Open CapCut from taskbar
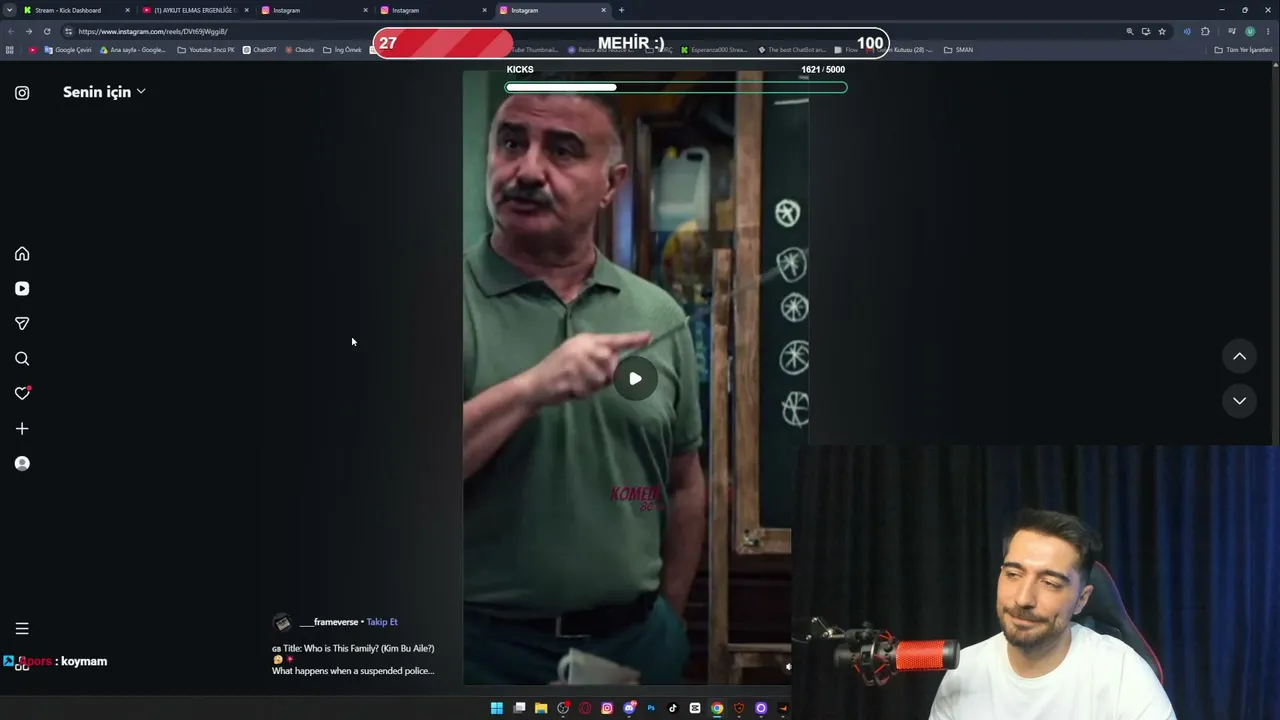The height and width of the screenshot is (720, 1280). point(695,708)
